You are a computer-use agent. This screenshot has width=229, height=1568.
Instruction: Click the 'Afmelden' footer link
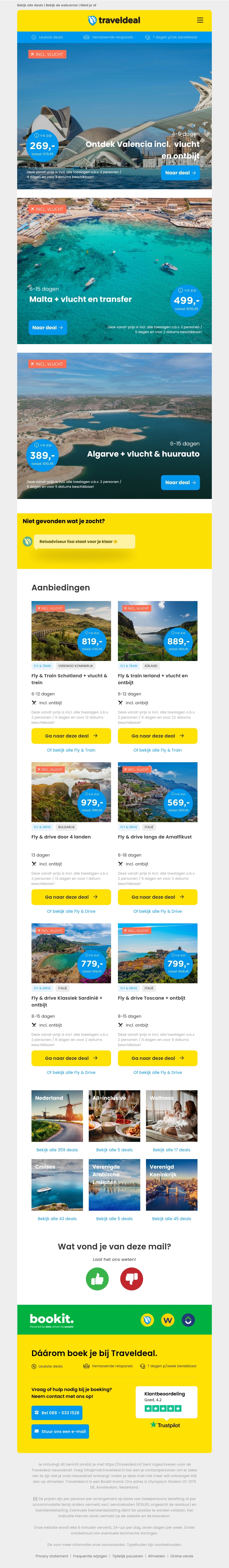pyautogui.click(x=157, y=1556)
